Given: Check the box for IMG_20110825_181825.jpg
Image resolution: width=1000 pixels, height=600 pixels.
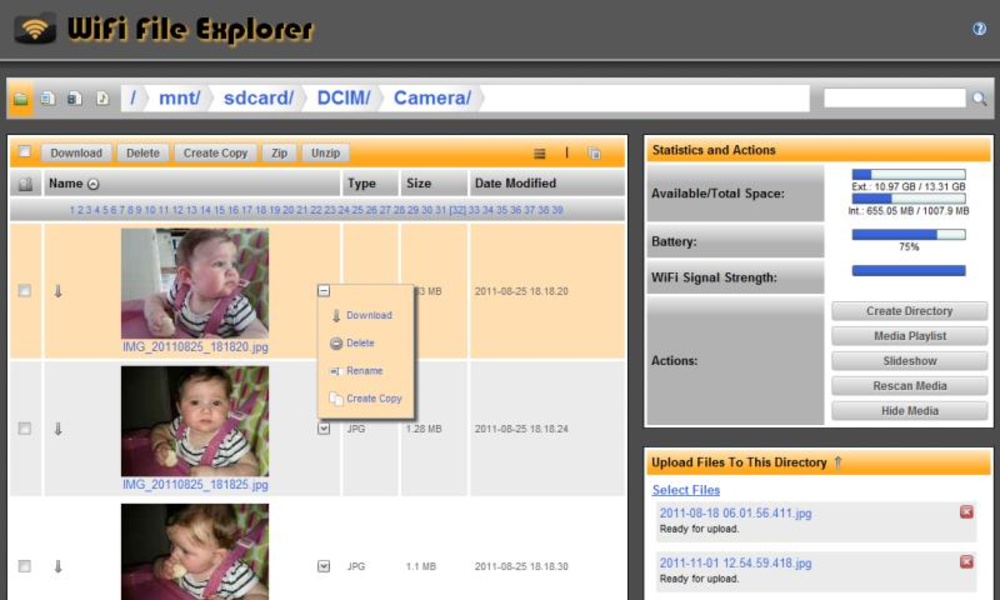Looking at the screenshot, I should [x=24, y=428].
